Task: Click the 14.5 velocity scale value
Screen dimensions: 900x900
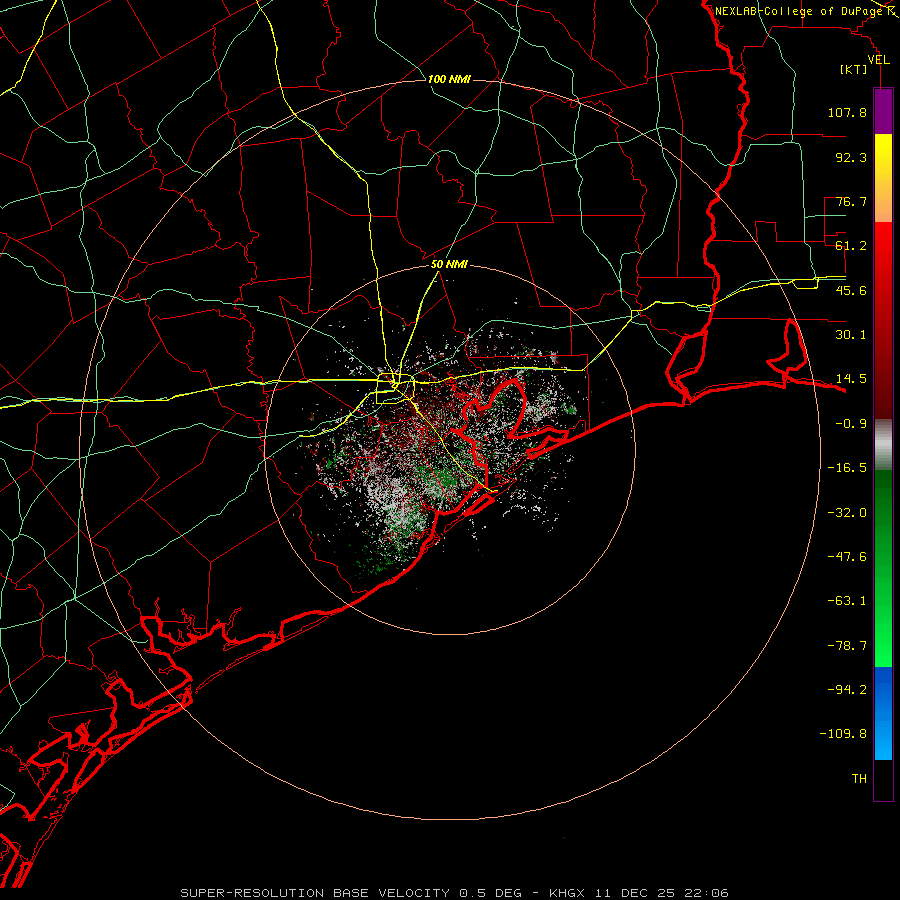Action: [x=851, y=379]
